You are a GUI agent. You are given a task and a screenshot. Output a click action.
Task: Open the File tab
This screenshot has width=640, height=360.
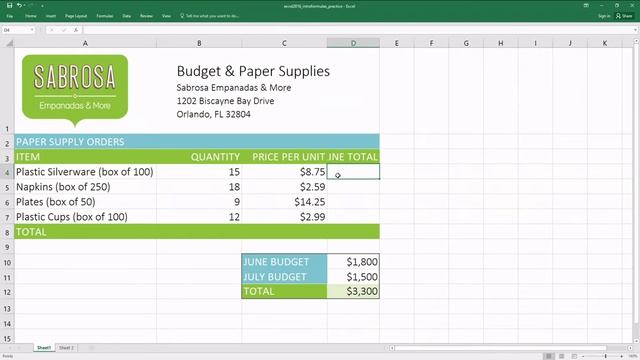click(9, 16)
